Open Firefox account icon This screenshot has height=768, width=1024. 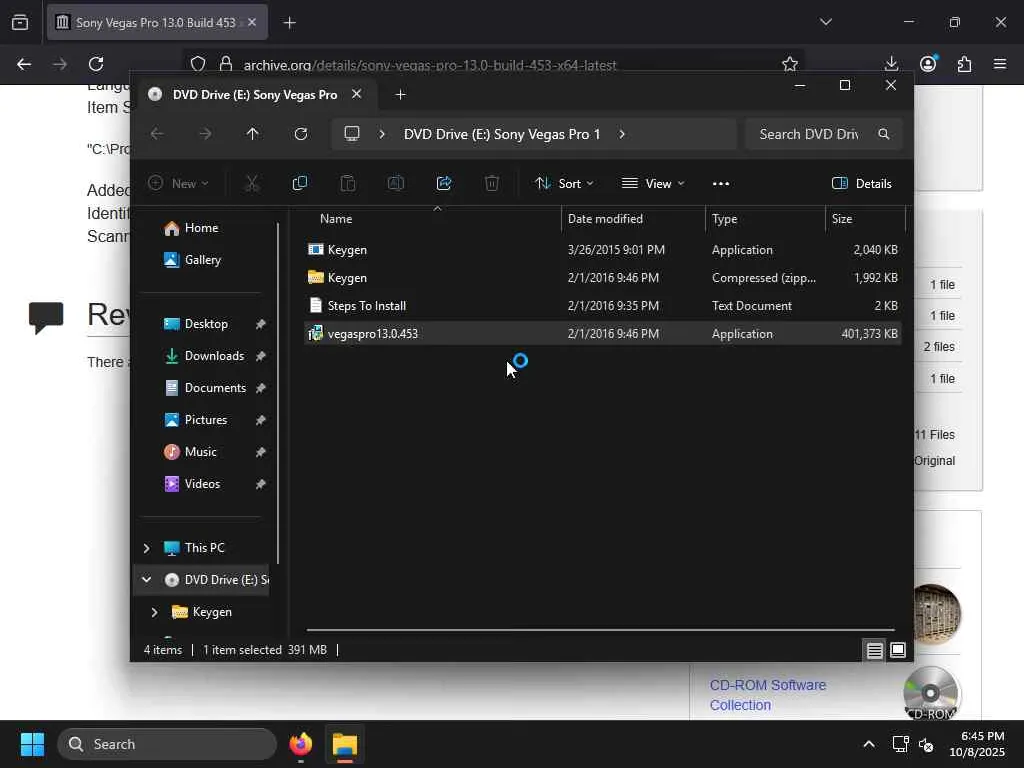tap(928, 64)
